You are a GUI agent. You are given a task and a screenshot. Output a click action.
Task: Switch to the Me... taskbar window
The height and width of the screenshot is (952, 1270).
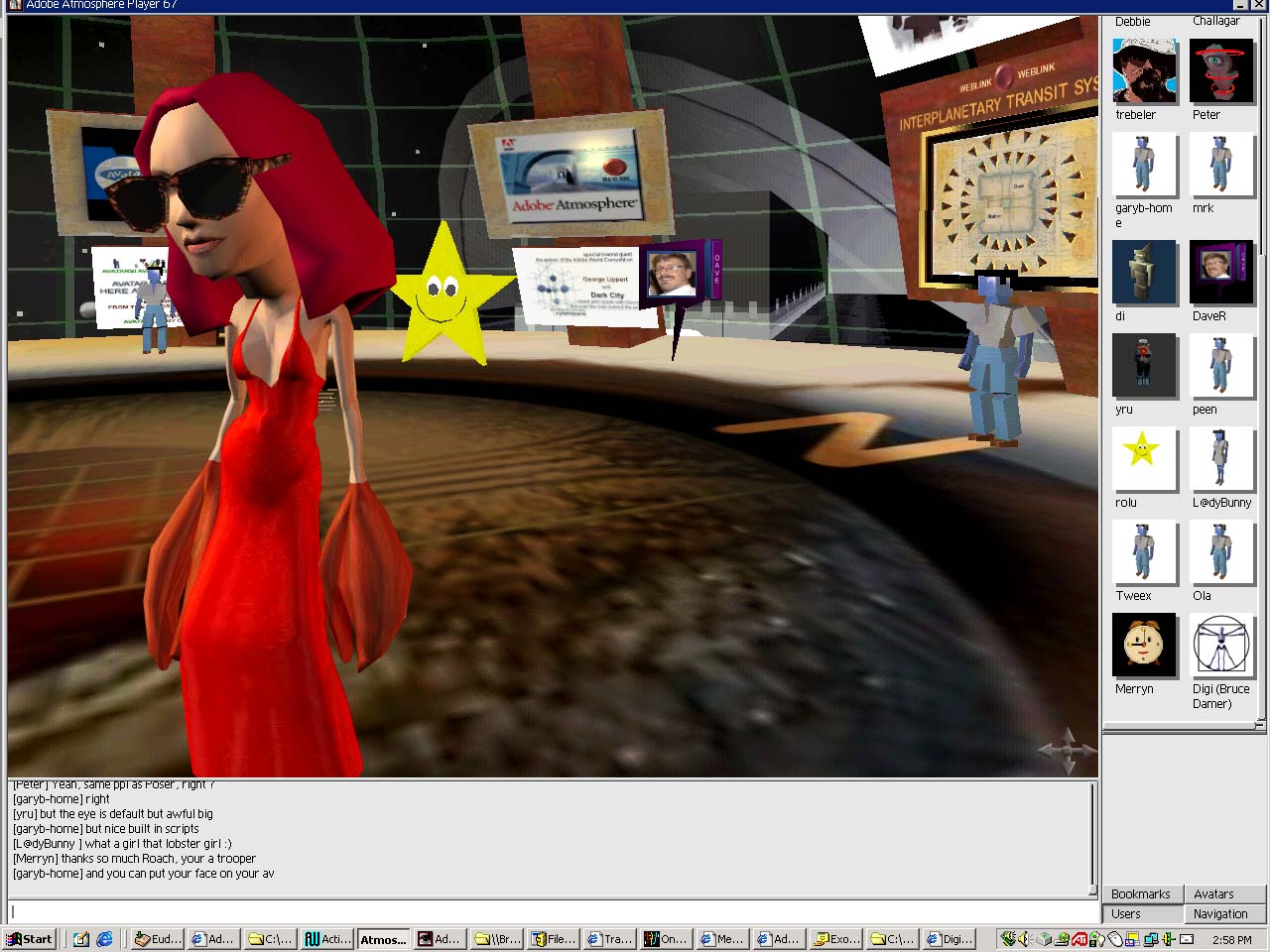(x=723, y=939)
